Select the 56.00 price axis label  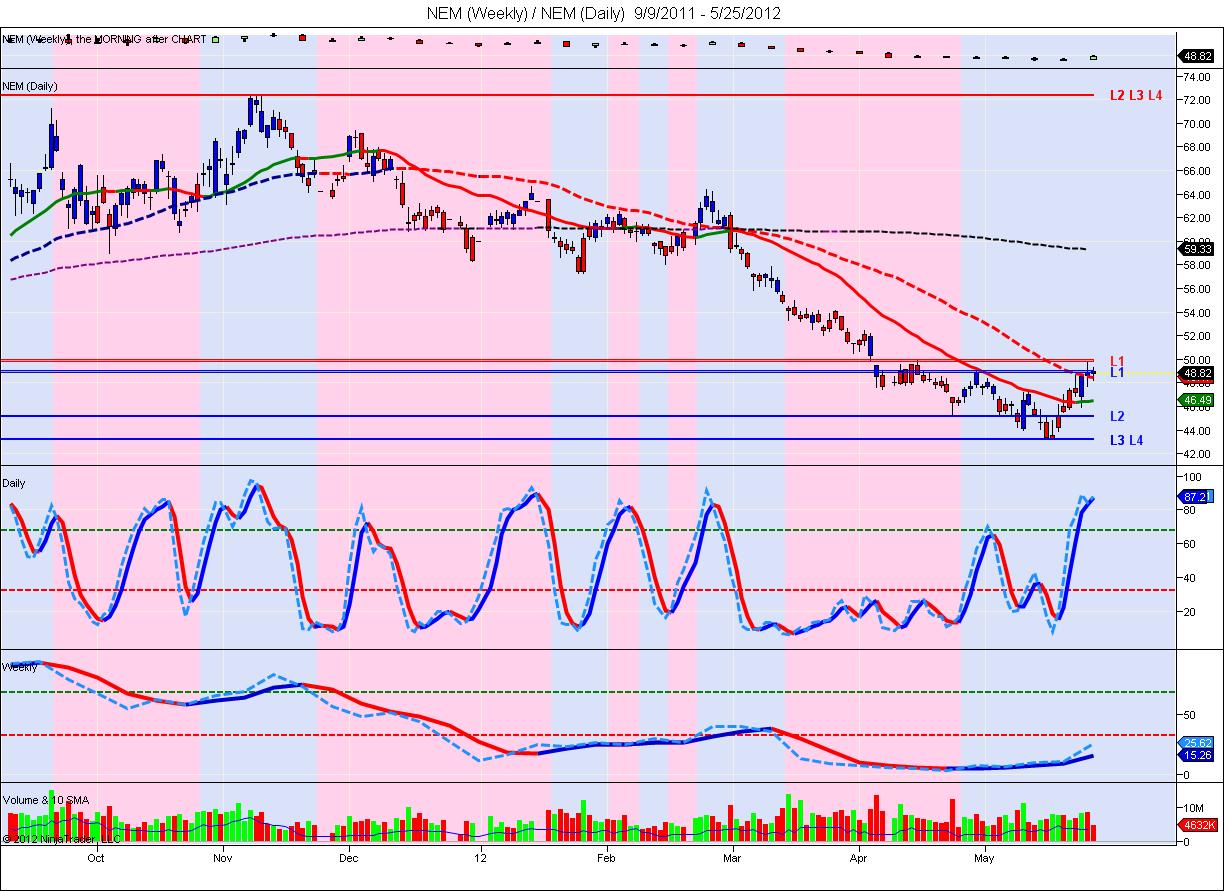click(1196, 289)
